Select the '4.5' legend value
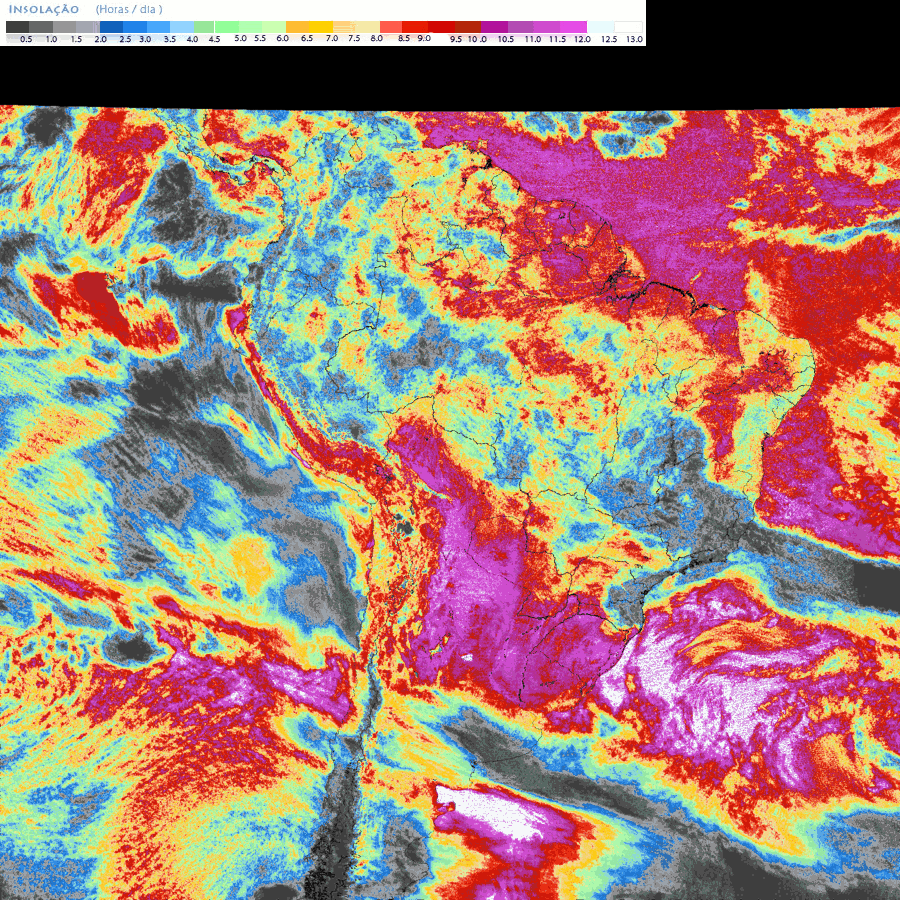The width and height of the screenshot is (900, 900). click(214, 39)
